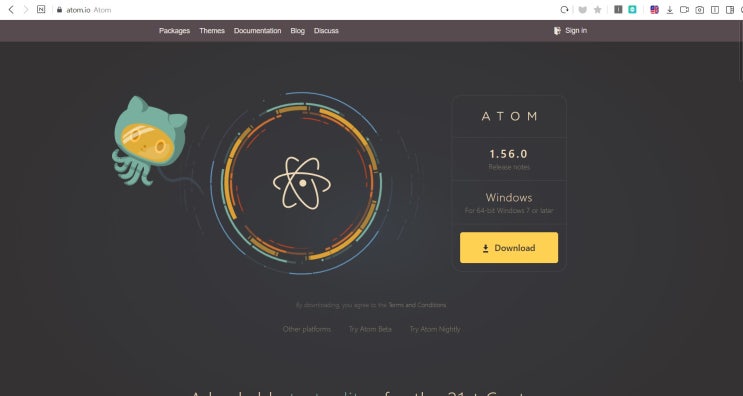Click the 'For 64-bit Windows 7 or later' text
743x396 pixels.
click(509, 210)
